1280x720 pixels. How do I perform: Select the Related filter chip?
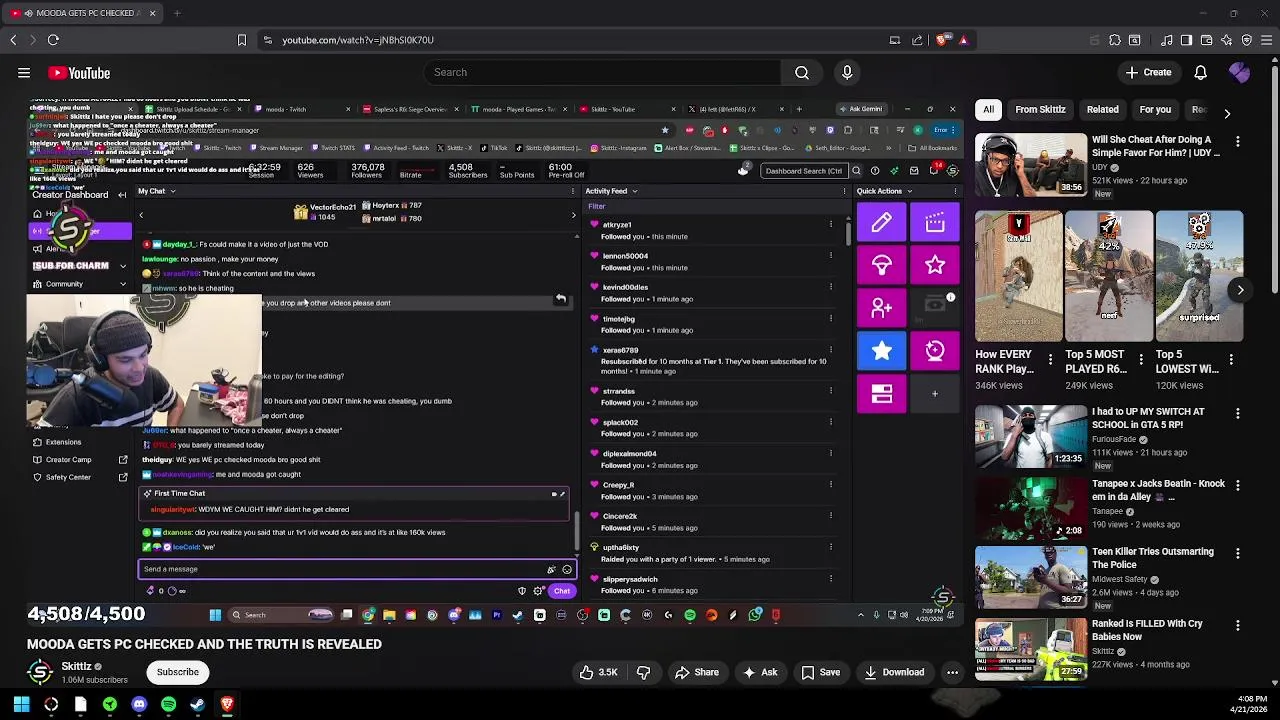click(x=1103, y=109)
